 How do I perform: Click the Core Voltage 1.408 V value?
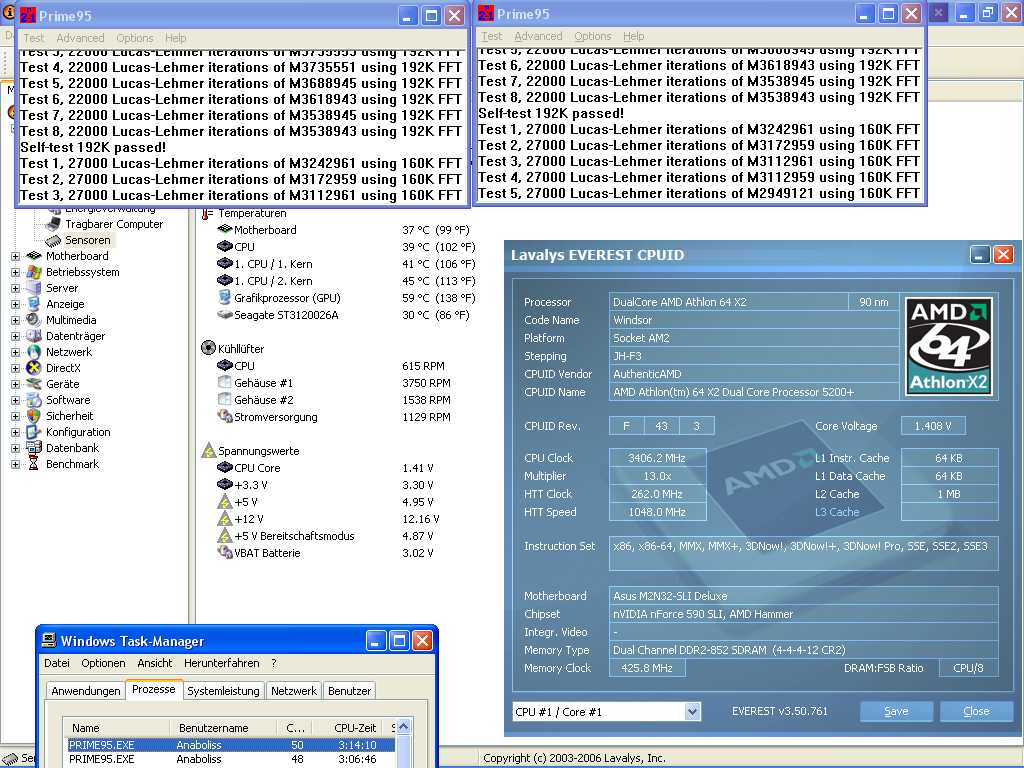[933, 426]
